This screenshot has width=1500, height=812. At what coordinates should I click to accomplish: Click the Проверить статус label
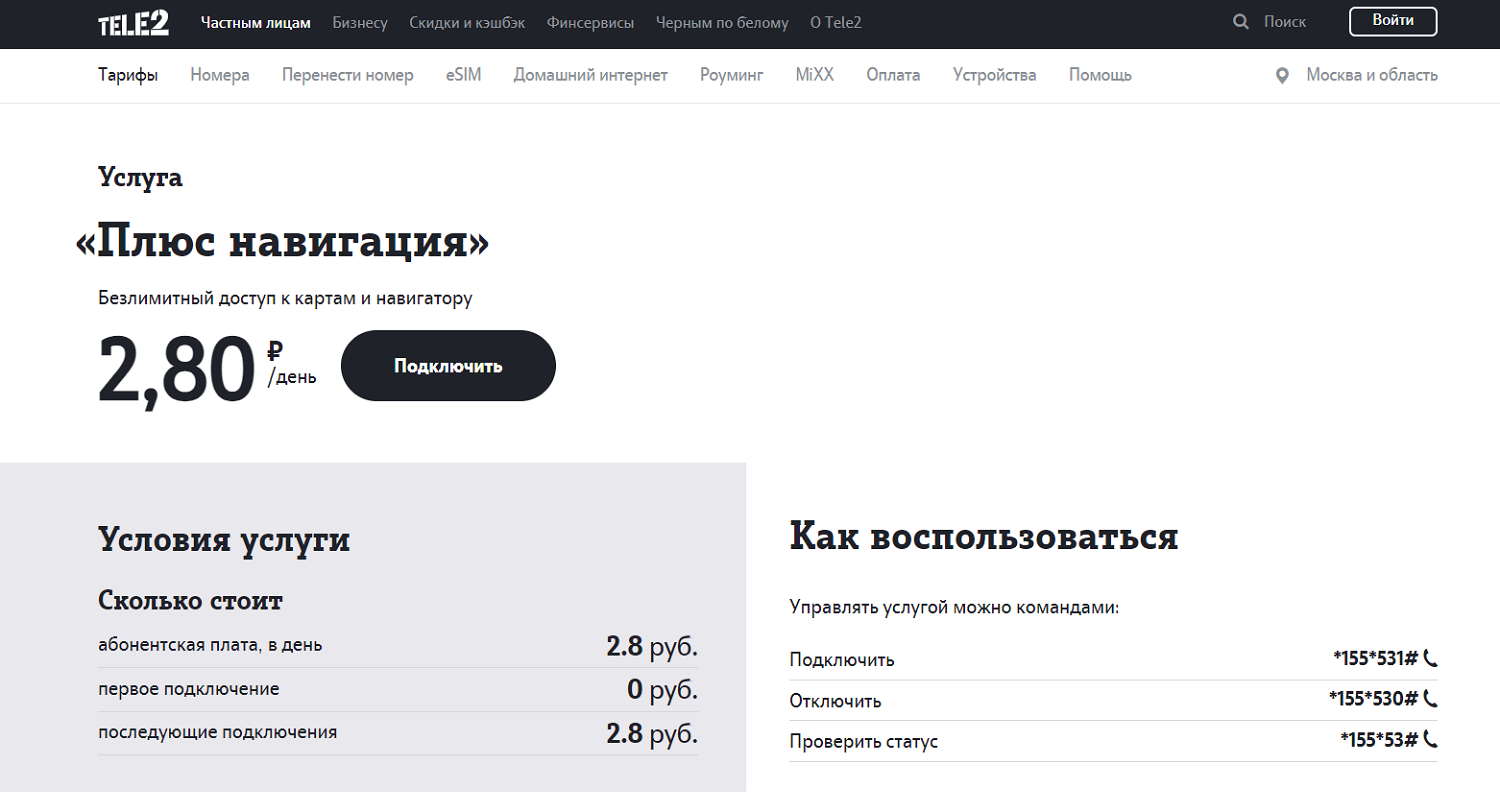pyautogui.click(x=864, y=742)
